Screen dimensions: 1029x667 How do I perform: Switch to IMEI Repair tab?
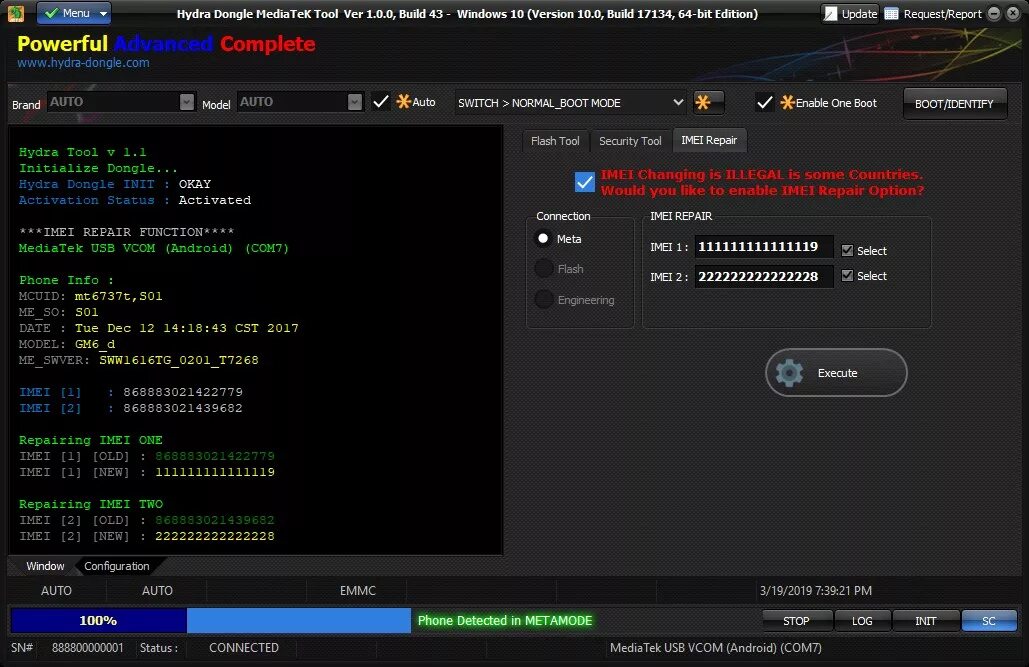[x=709, y=140]
